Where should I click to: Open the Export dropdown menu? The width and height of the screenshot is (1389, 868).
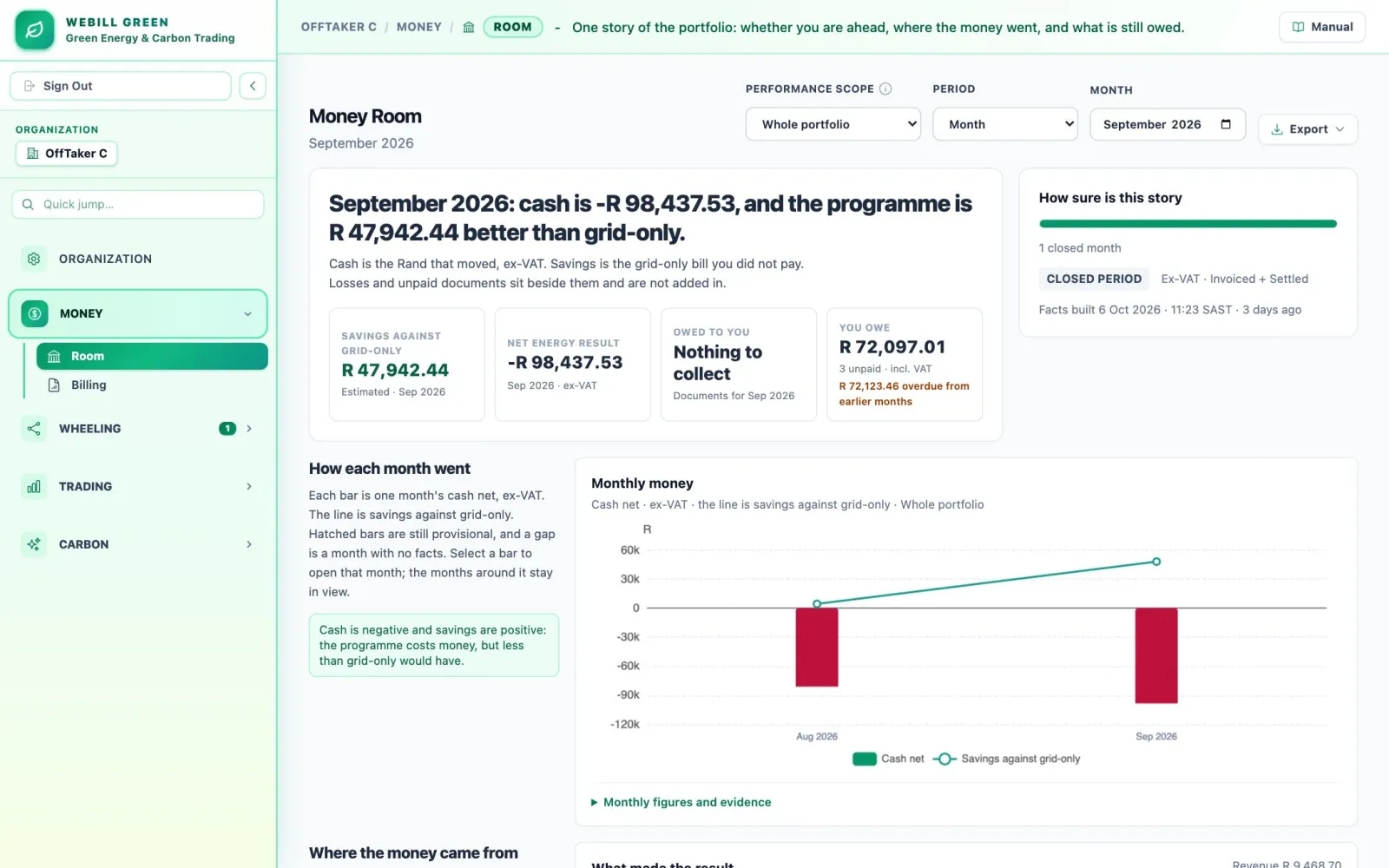(1307, 129)
